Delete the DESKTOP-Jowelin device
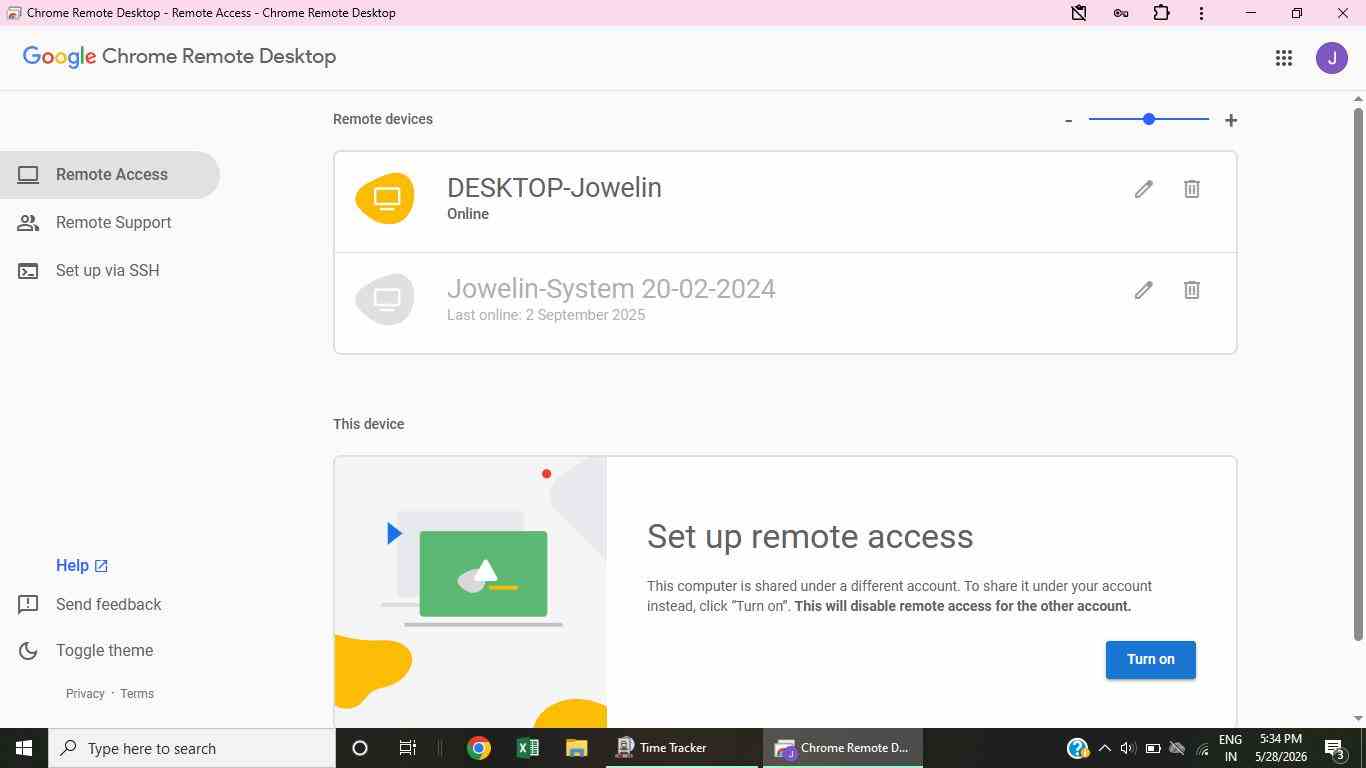This screenshot has width=1366, height=768. 1191,189
